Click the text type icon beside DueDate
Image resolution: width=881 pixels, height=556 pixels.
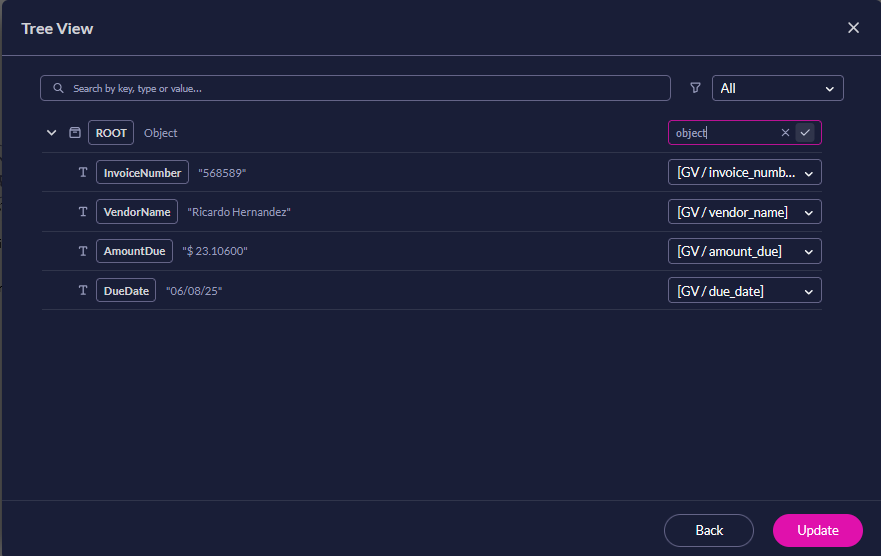[83, 291]
